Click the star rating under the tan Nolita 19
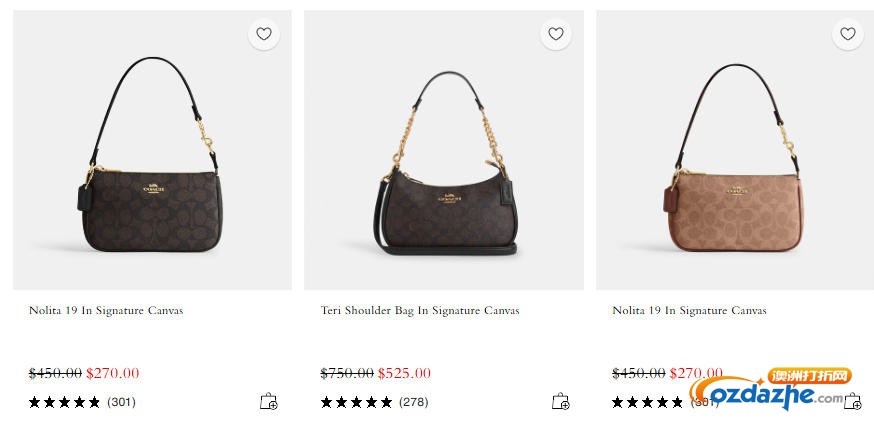 648,402
